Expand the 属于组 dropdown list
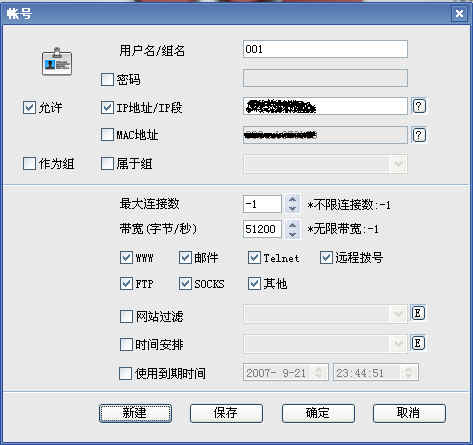Viewport: 473px width, 445px height. (x=398, y=164)
